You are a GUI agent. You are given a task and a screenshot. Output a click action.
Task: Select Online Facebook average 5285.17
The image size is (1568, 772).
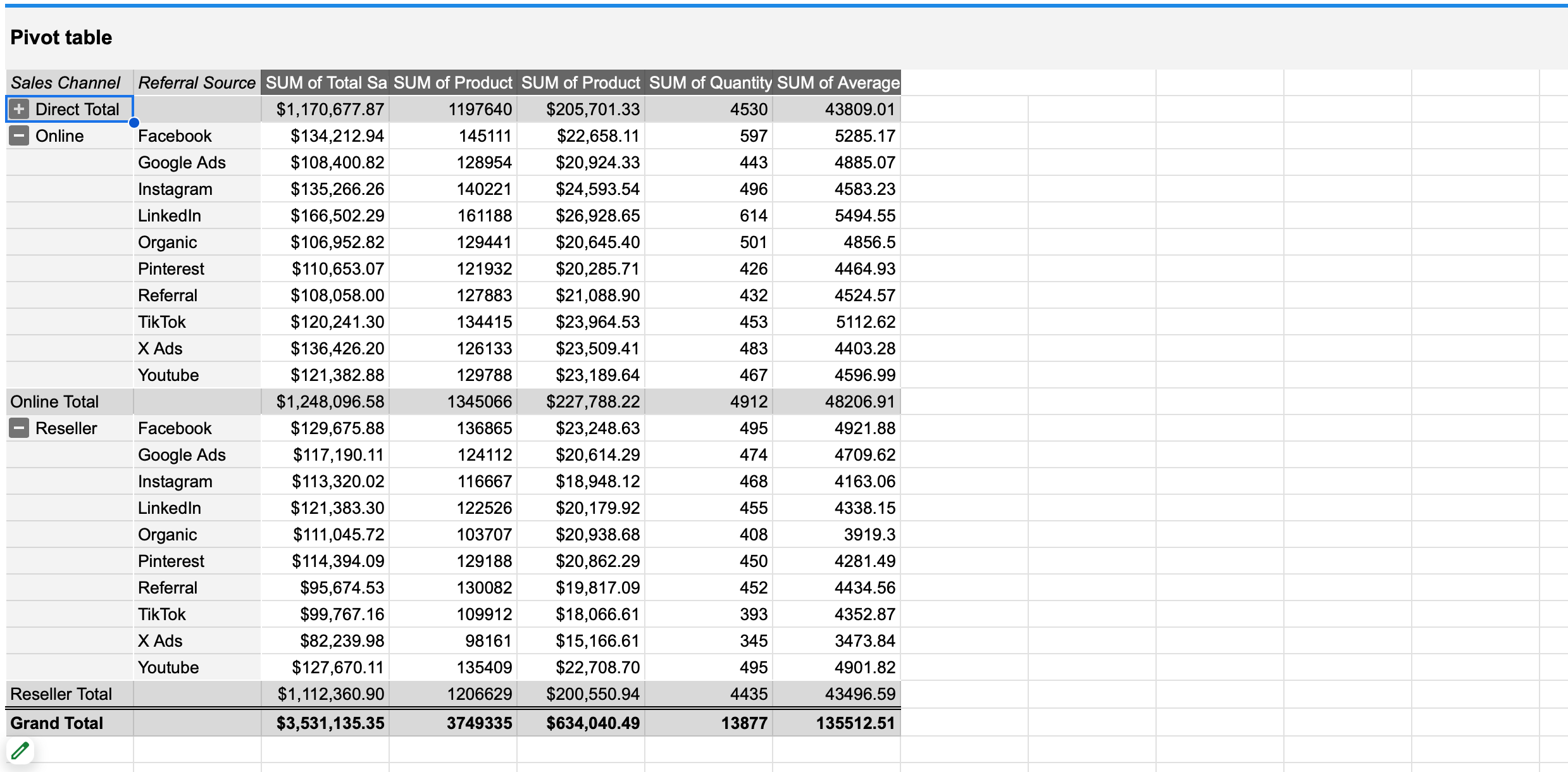837,136
